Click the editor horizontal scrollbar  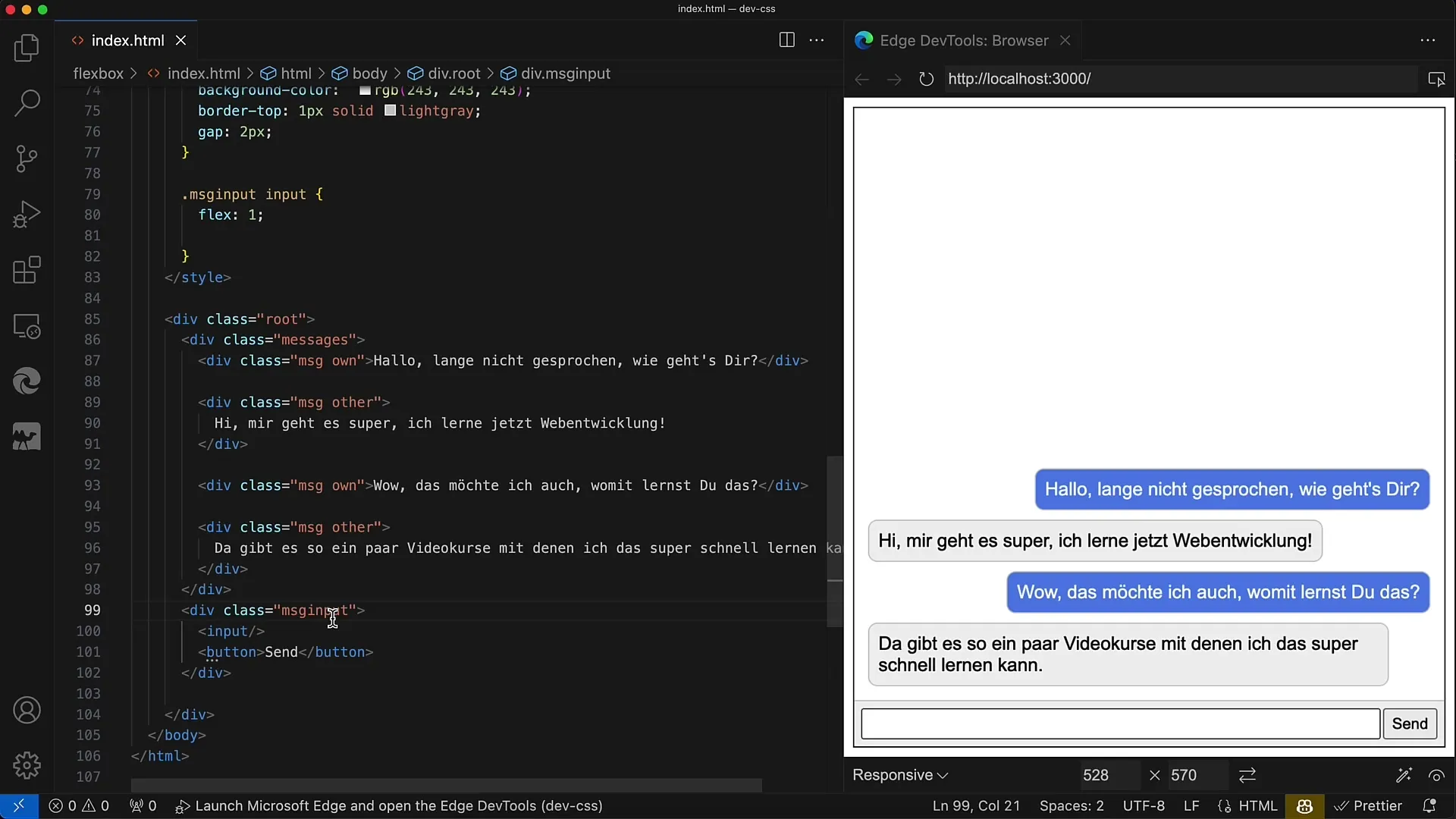[446, 785]
